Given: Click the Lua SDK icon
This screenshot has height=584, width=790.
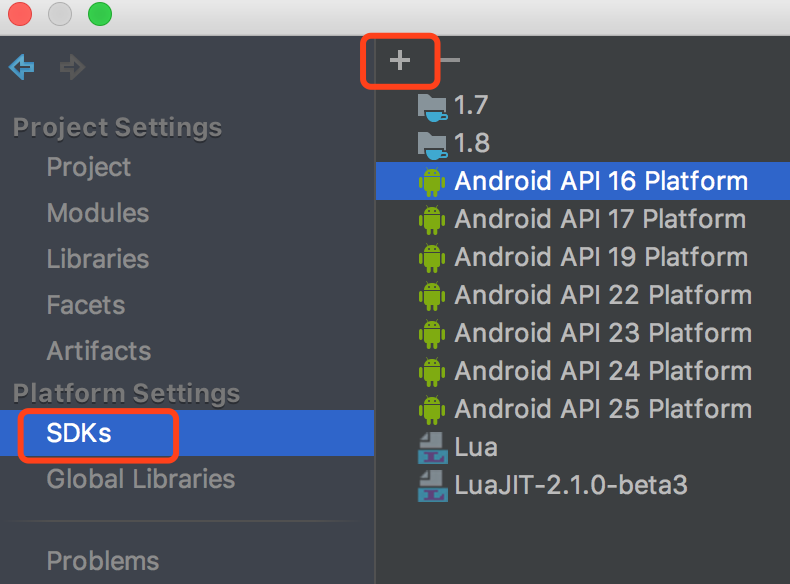Looking at the screenshot, I should 432,447.
